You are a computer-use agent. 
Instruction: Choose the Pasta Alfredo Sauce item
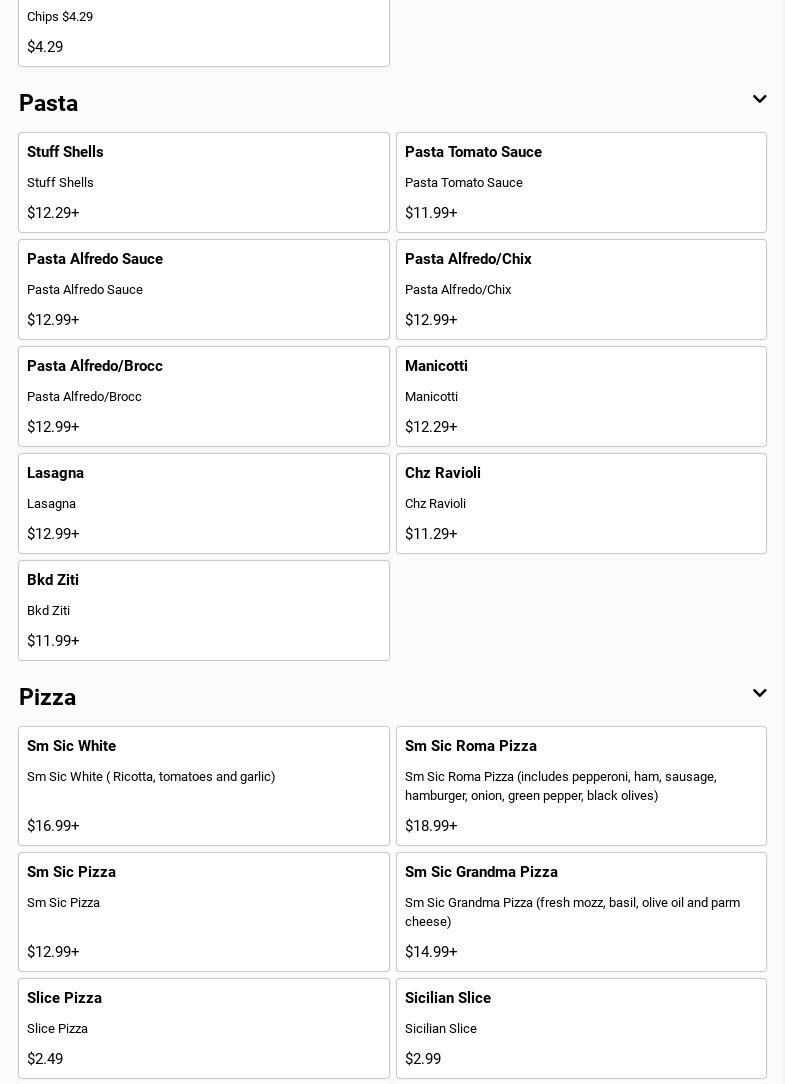203,289
